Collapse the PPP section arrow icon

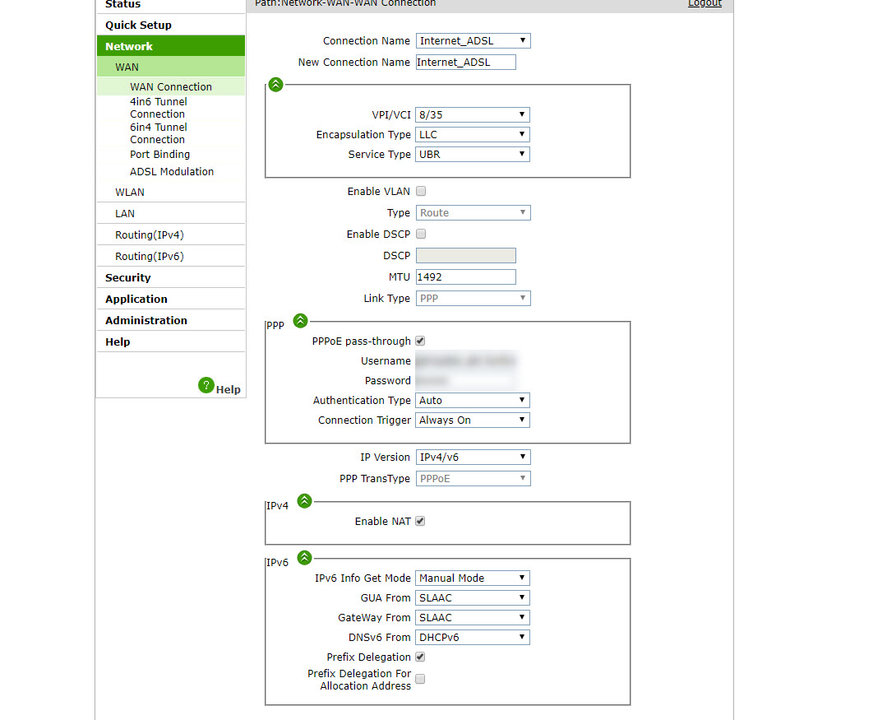tap(300, 321)
